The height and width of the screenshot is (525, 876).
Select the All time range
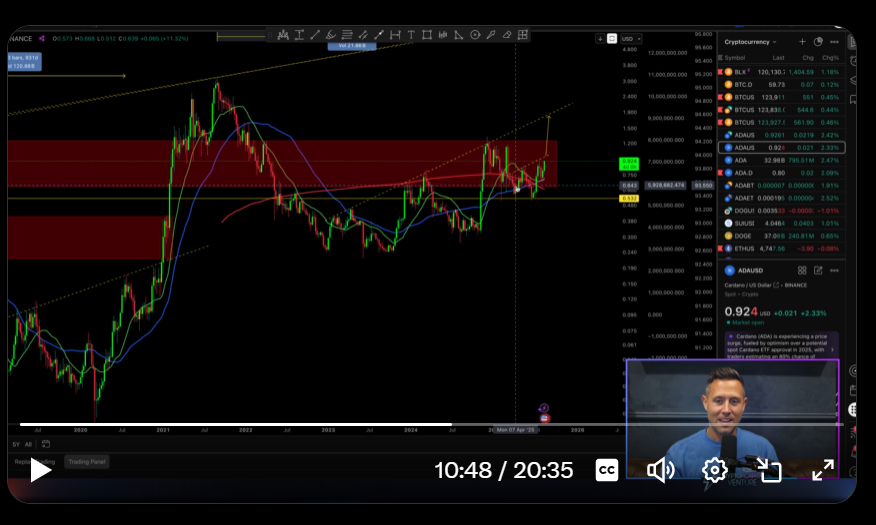coord(28,445)
